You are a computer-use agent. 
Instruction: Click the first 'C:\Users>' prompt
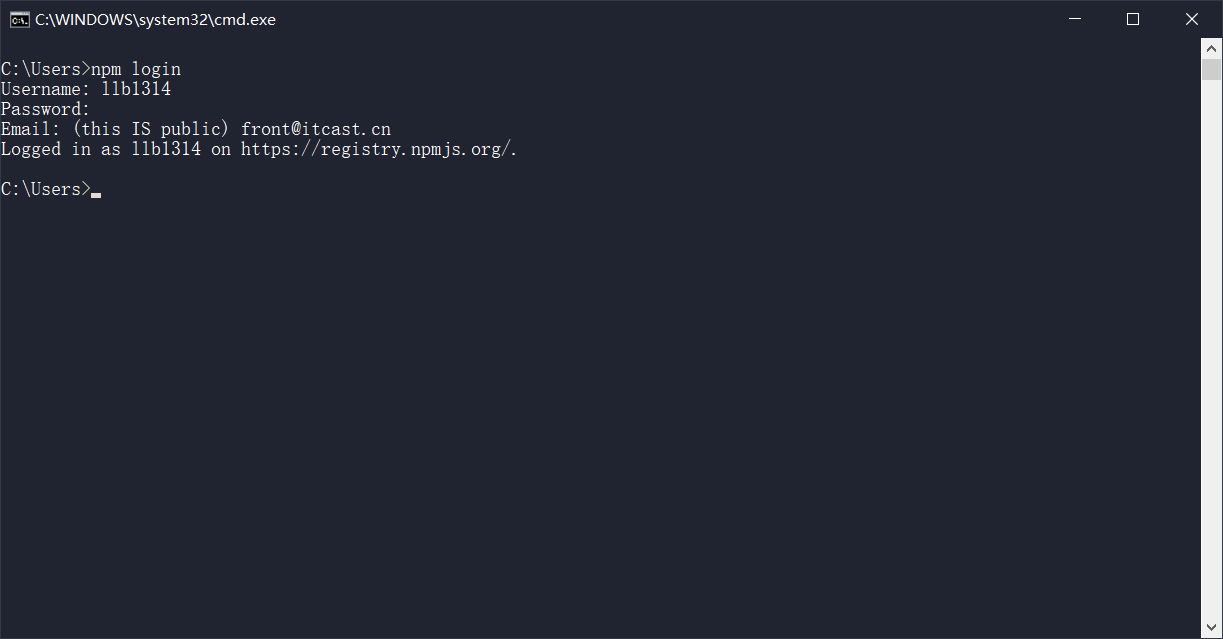coord(46,69)
